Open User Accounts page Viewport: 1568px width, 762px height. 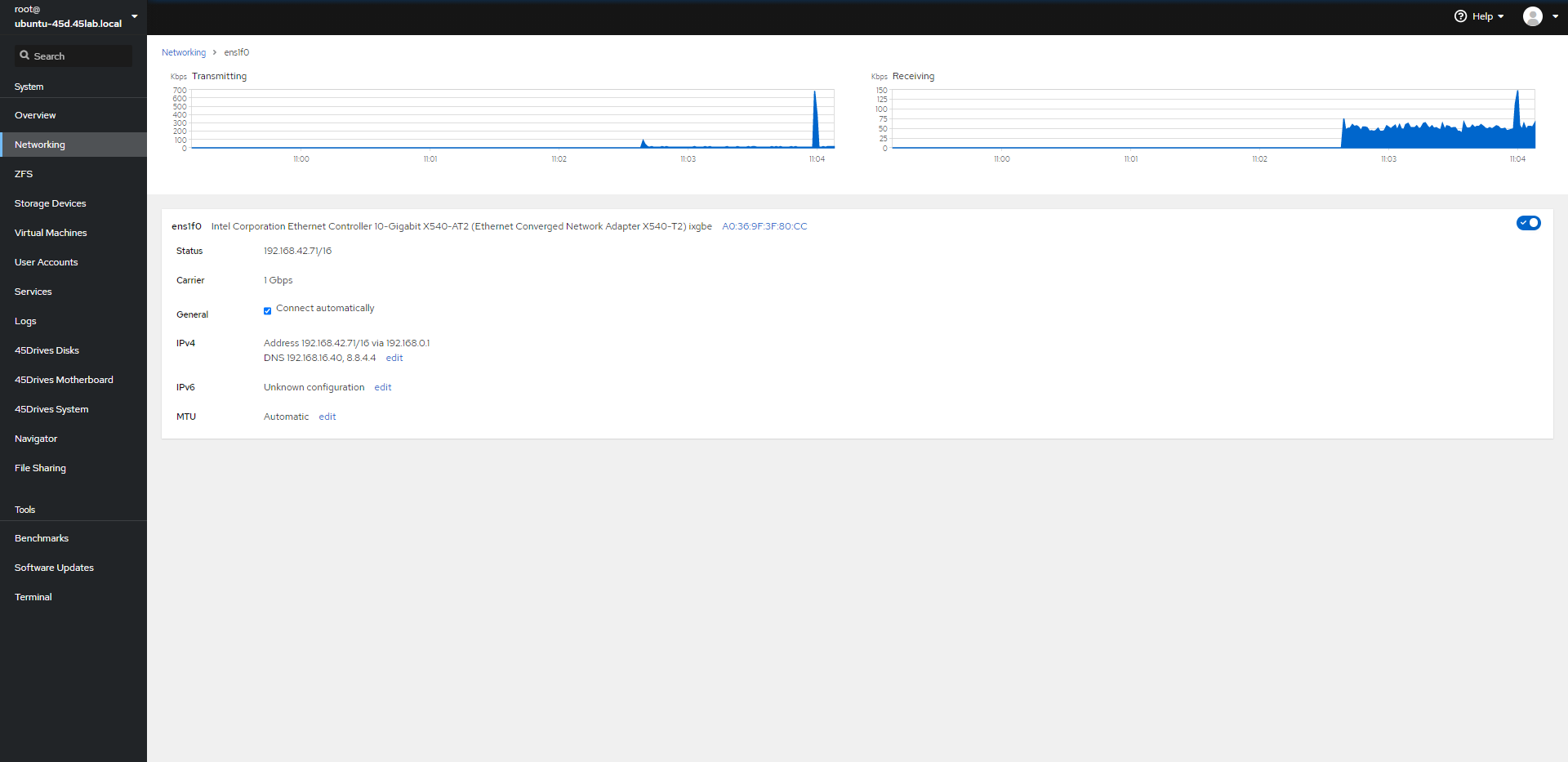[x=73, y=262]
